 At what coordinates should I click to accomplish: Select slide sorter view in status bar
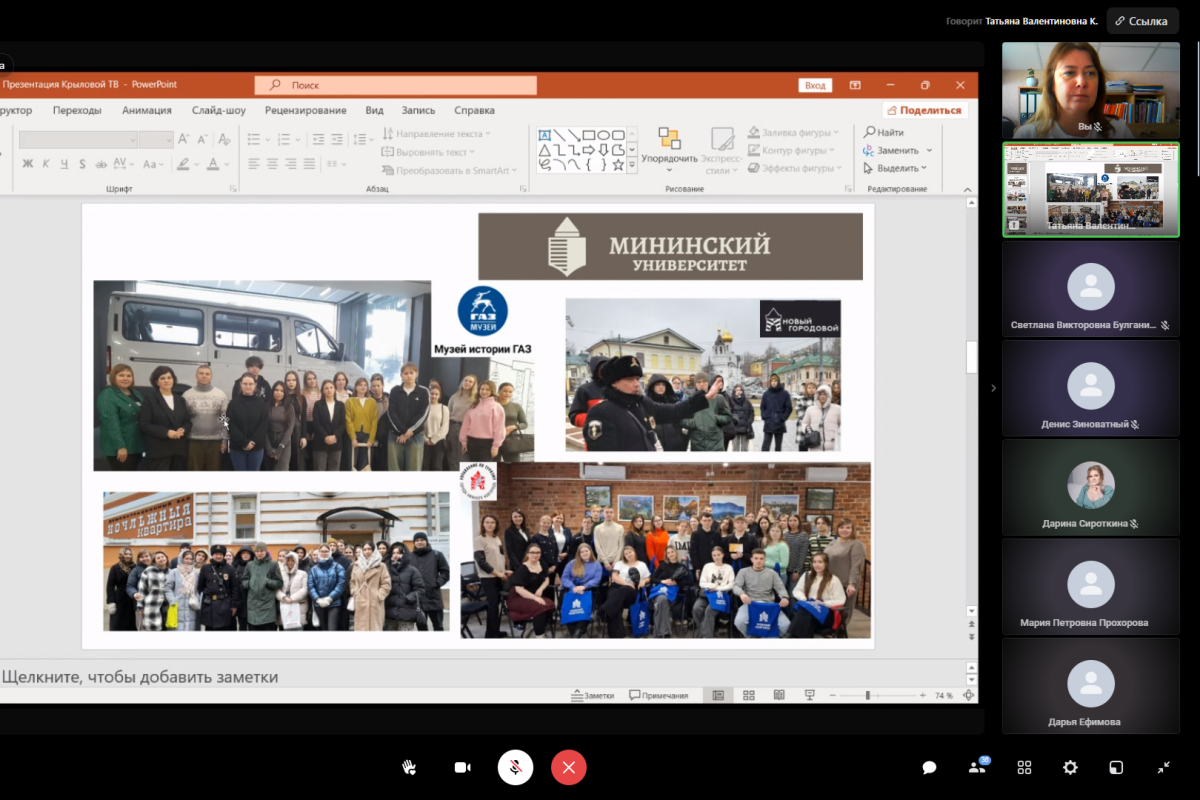point(749,695)
